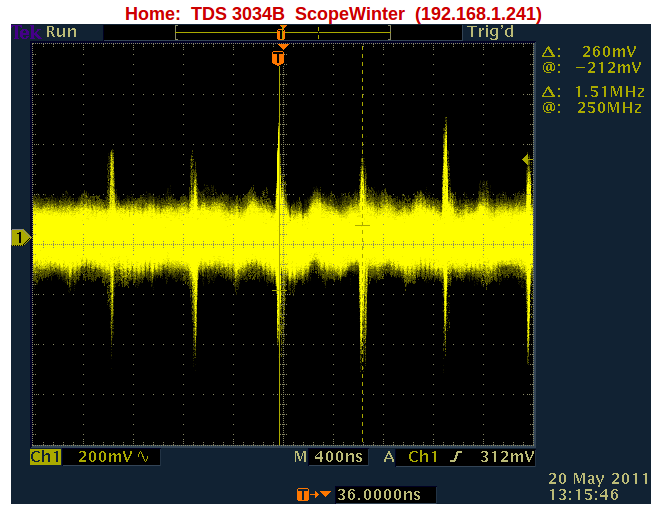This screenshot has height=506, width=654.
Task: Click the orange trigger position T marker
Action: click(278, 58)
